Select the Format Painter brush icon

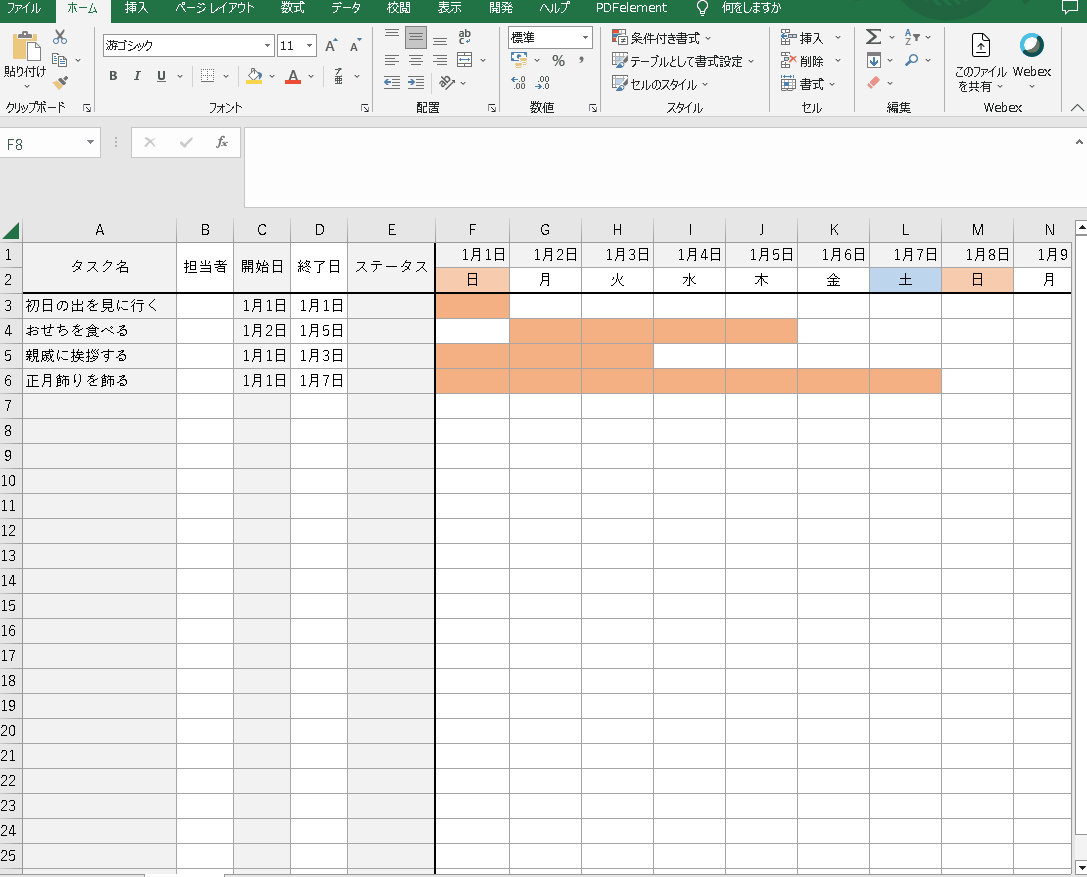60,83
